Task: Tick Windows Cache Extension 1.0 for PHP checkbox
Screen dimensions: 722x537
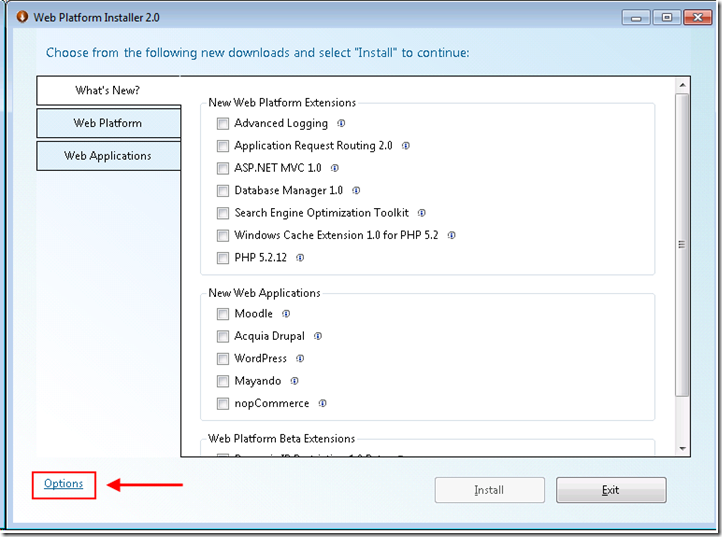Action: pyautogui.click(x=223, y=236)
